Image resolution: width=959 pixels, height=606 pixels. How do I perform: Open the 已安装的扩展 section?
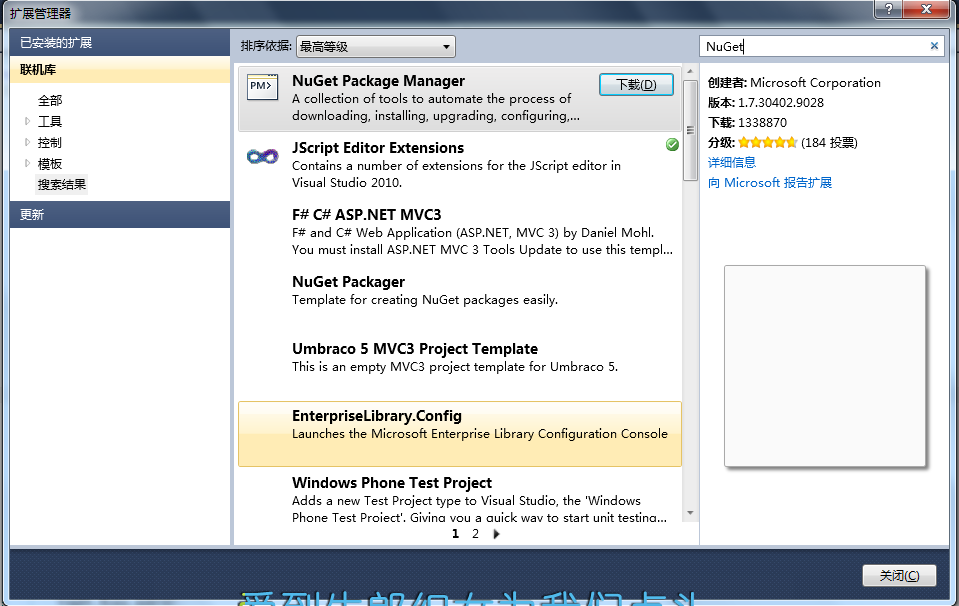click(120, 43)
